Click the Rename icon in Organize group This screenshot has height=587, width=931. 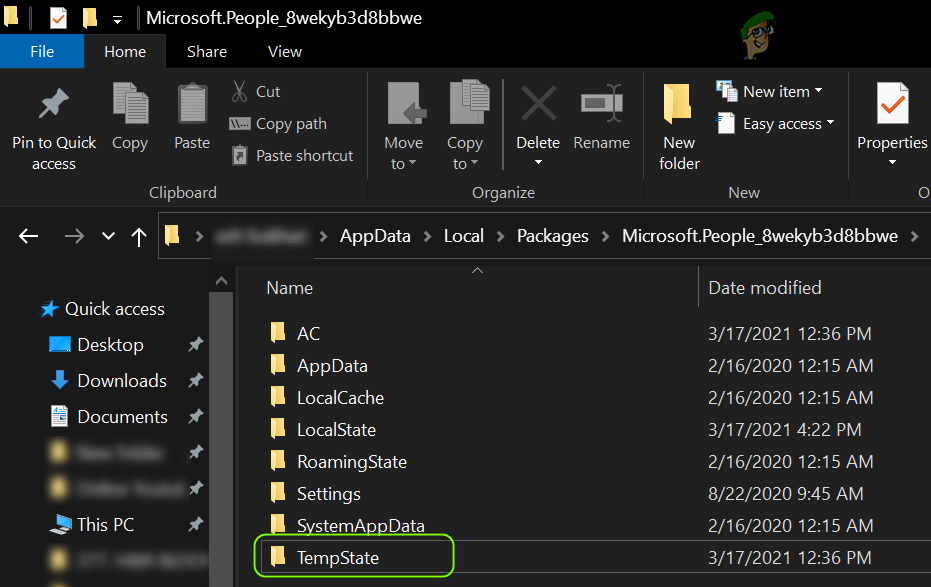click(x=602, y=104)
